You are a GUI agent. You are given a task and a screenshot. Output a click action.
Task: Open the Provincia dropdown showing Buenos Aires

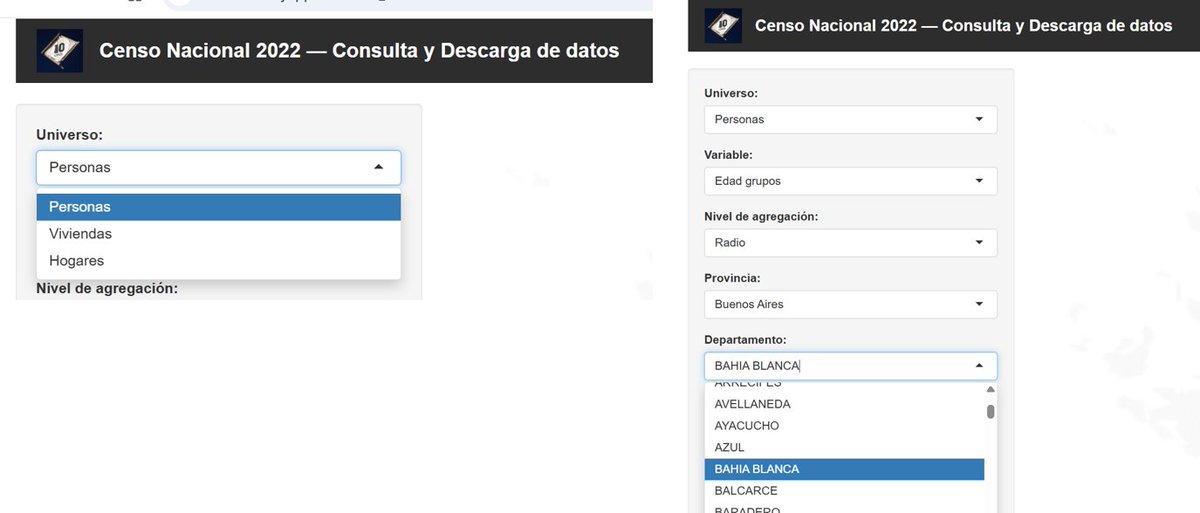tap(850, 304)
